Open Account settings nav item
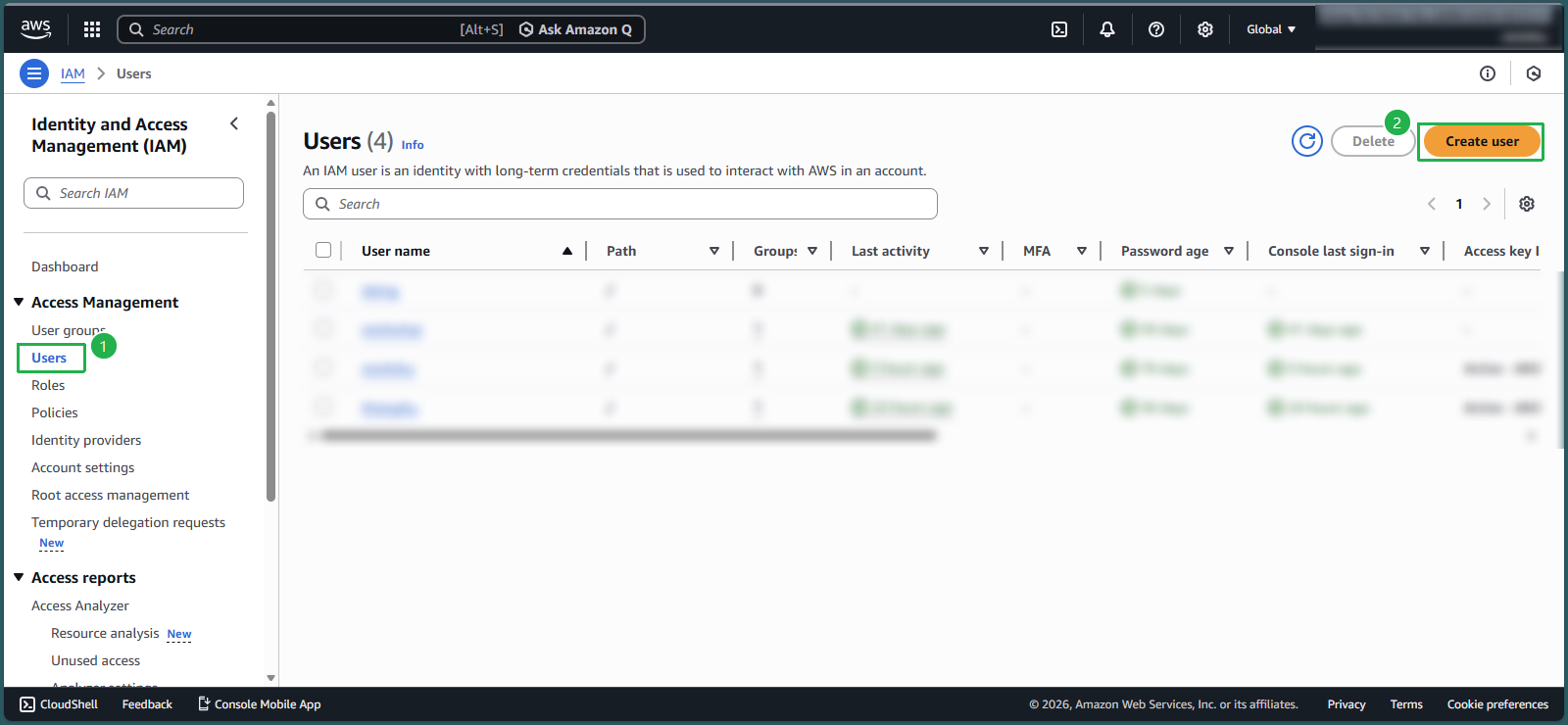This screenshot has height=725, width=1568. [x=83, y=467]
